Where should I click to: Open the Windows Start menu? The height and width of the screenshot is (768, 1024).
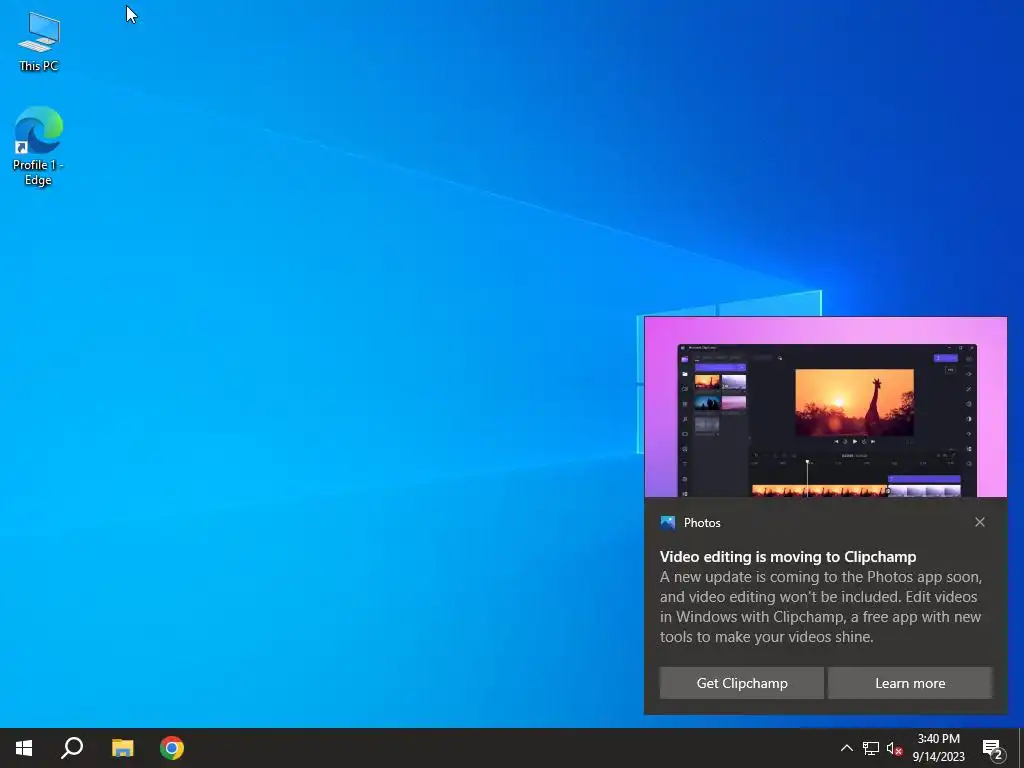click(24, 748)
